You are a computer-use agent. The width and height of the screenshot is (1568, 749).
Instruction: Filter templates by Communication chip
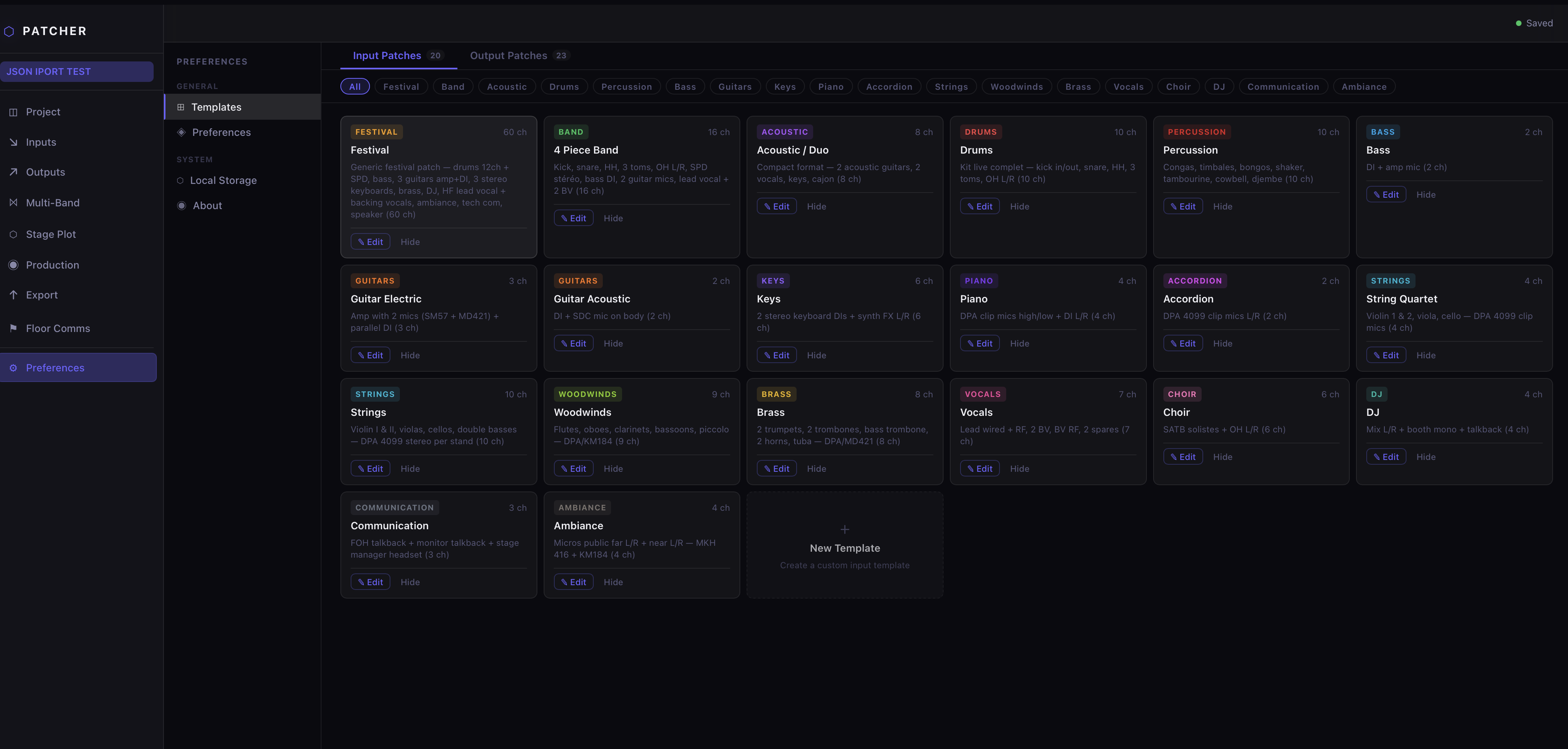coord(1283,86)
